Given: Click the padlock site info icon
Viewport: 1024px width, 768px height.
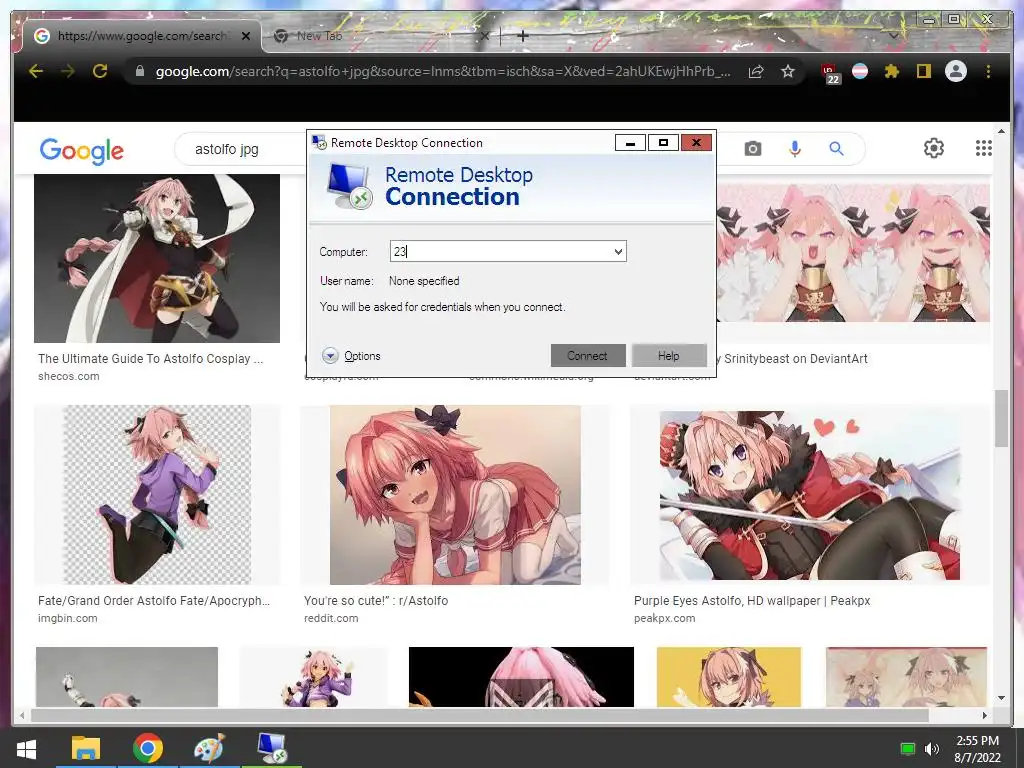Looking at the screenshot, I should tap(140, 71).
